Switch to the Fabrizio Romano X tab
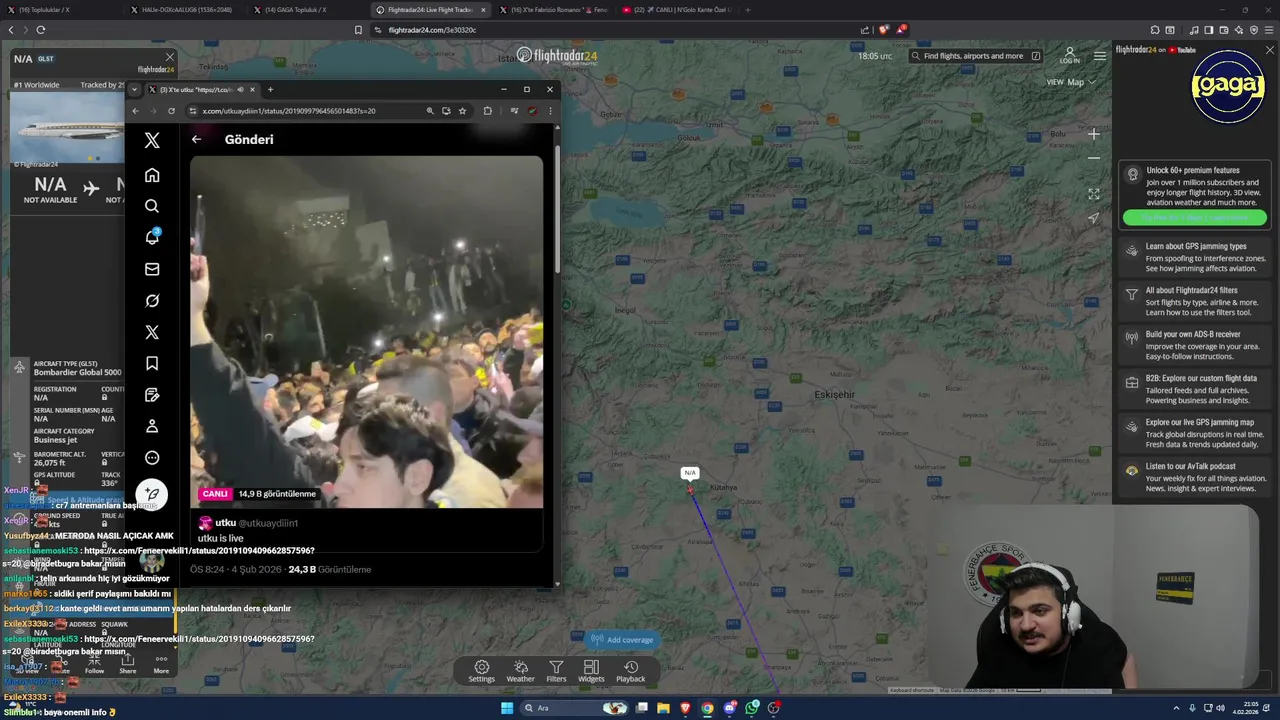Image resolution: width=1280 pixels, height=720 pixels. pos(552,10)
